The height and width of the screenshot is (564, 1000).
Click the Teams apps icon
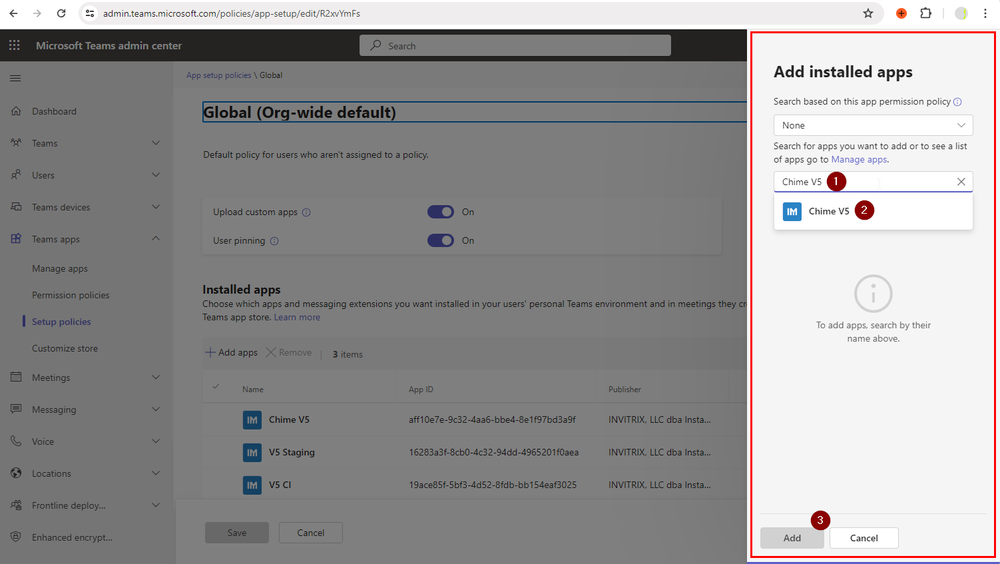pyautogui.click(x=16, y=239)
